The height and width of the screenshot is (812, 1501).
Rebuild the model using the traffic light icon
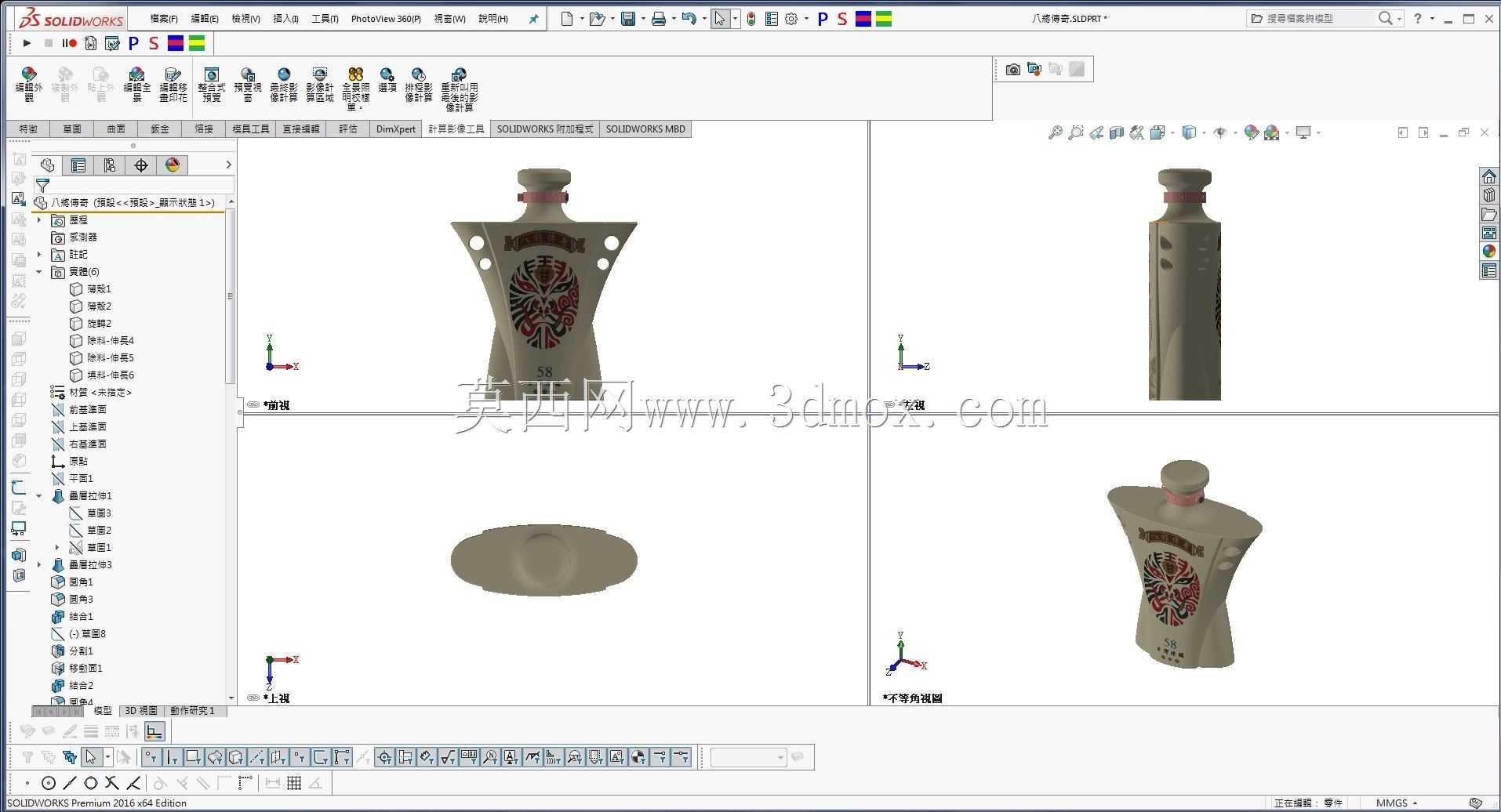(751, 19)
